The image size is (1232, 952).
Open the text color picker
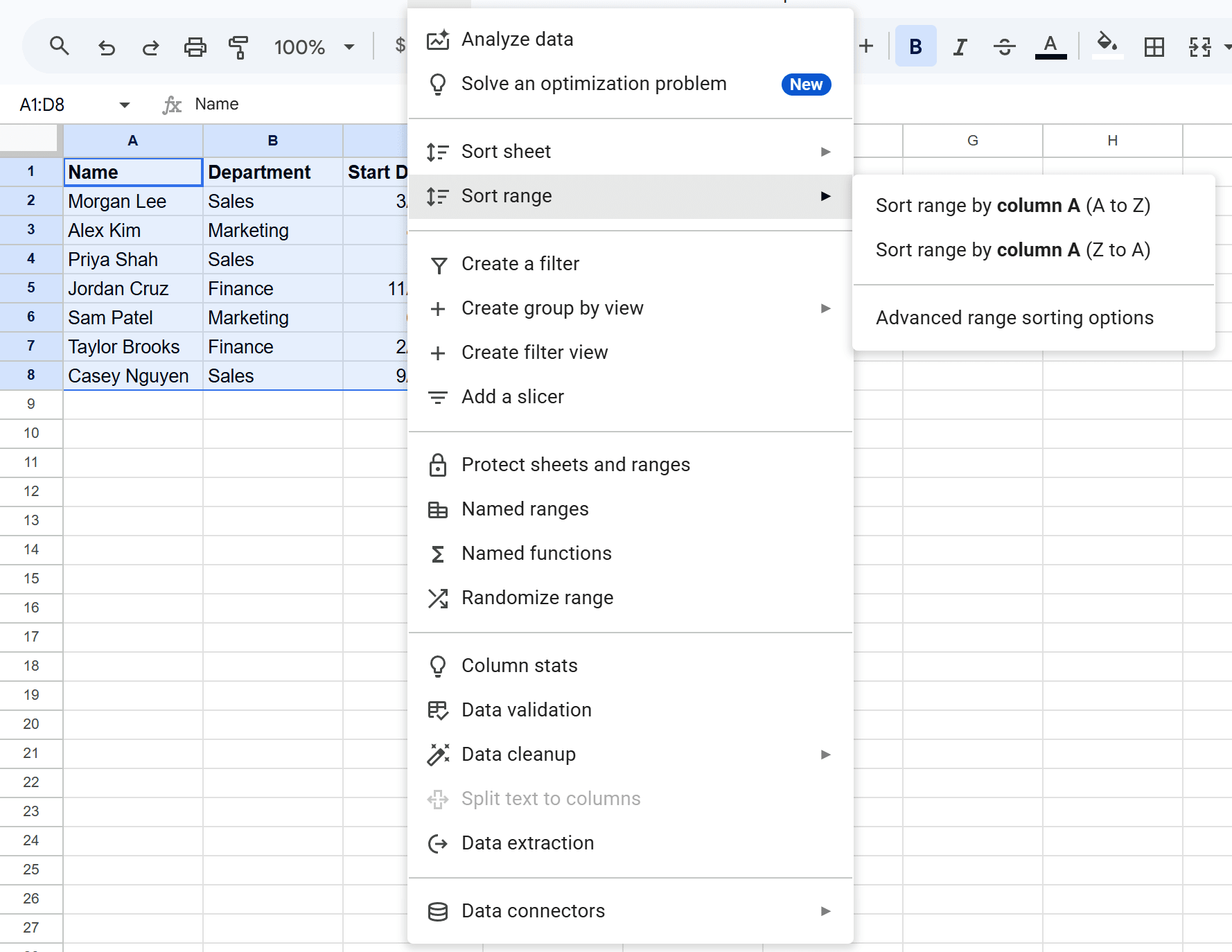click(1050, 47)
